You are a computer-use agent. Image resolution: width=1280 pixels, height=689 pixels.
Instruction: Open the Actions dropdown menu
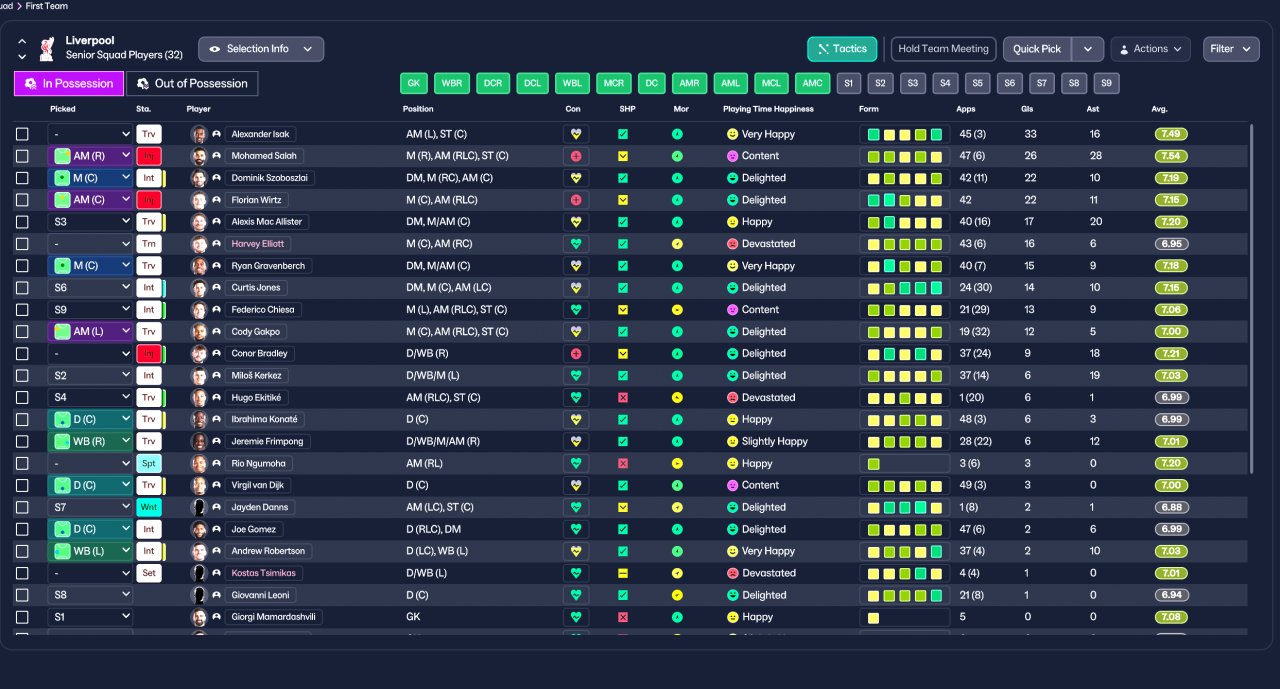pos(1150,49)
